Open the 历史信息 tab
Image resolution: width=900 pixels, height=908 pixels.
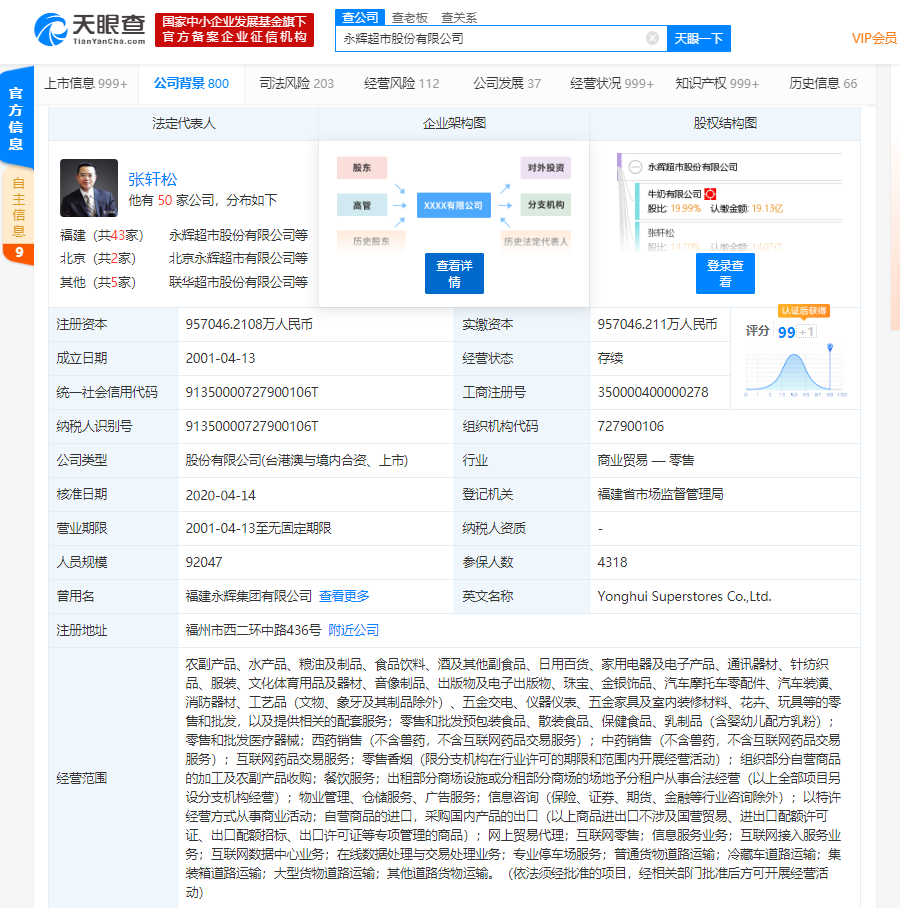point(823,83)
